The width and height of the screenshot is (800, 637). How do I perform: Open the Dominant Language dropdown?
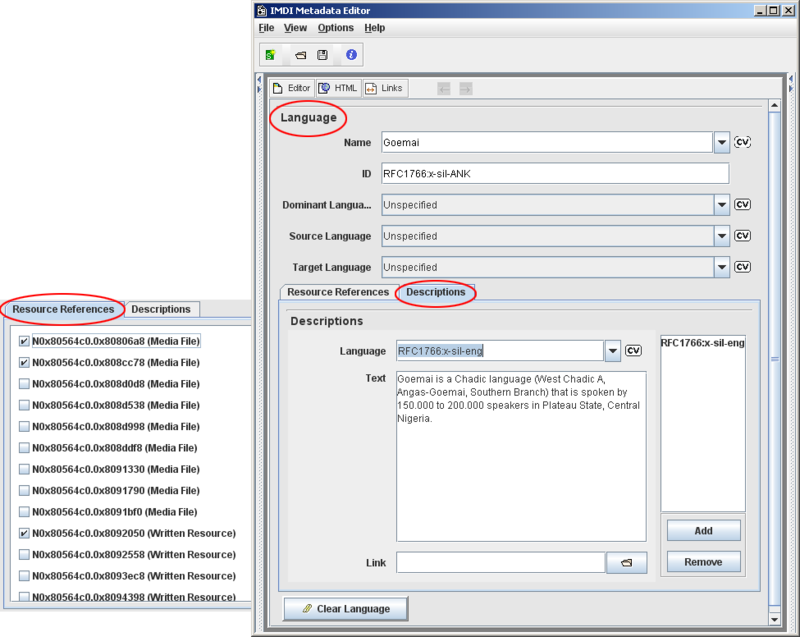721,205
